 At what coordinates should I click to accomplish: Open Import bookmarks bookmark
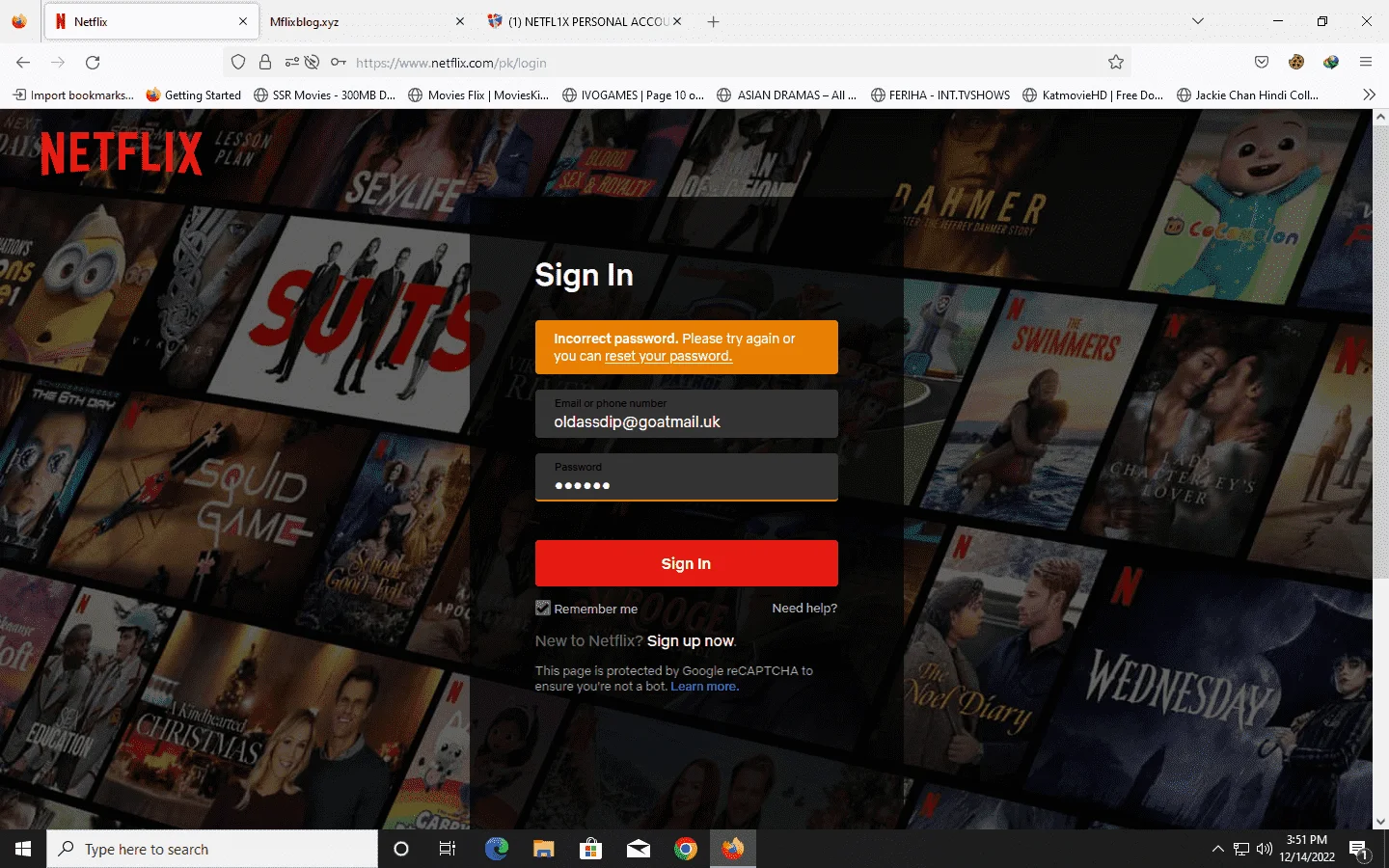click(x=73, y=95)
